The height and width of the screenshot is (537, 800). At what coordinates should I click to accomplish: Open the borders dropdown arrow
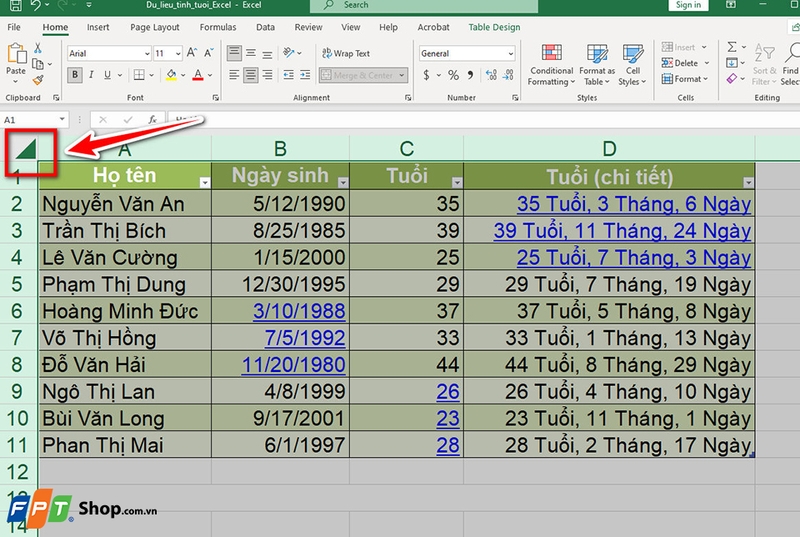coord(152,75)
